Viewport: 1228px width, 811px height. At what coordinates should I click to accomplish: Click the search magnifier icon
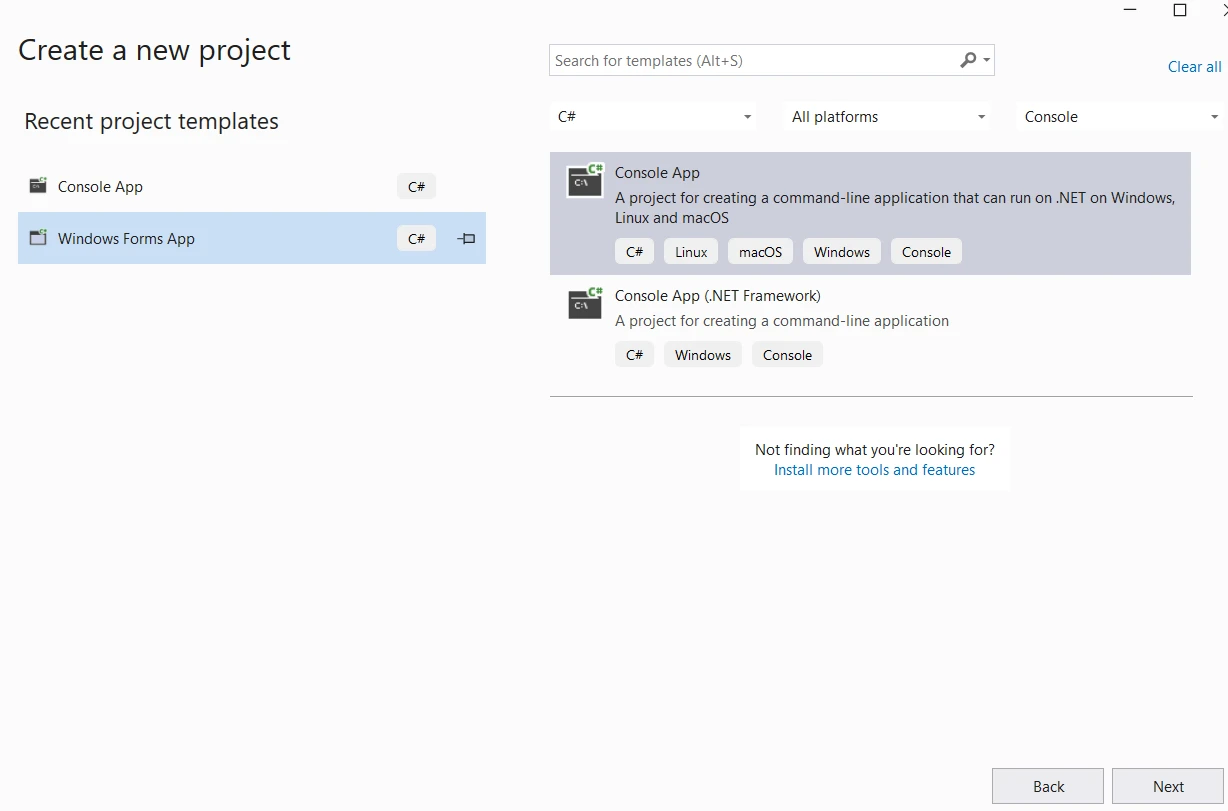pos(968,60)
